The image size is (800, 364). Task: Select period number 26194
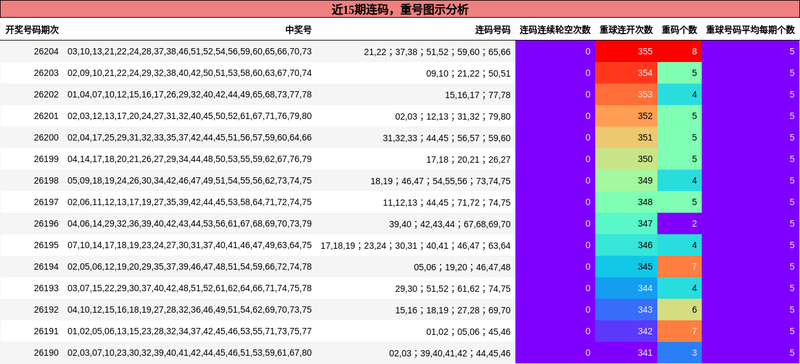point(46,267)
